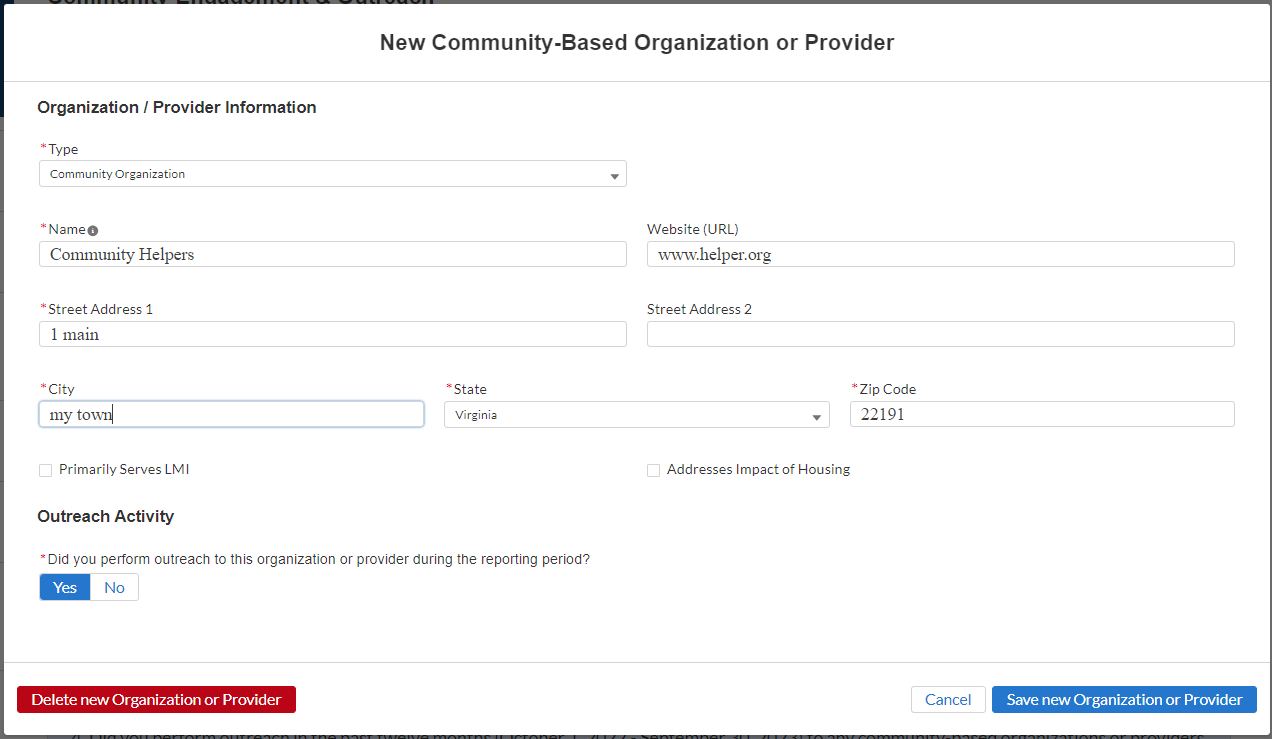Click the Street Address 1 field
The image size is (1272, 739).
332,334
